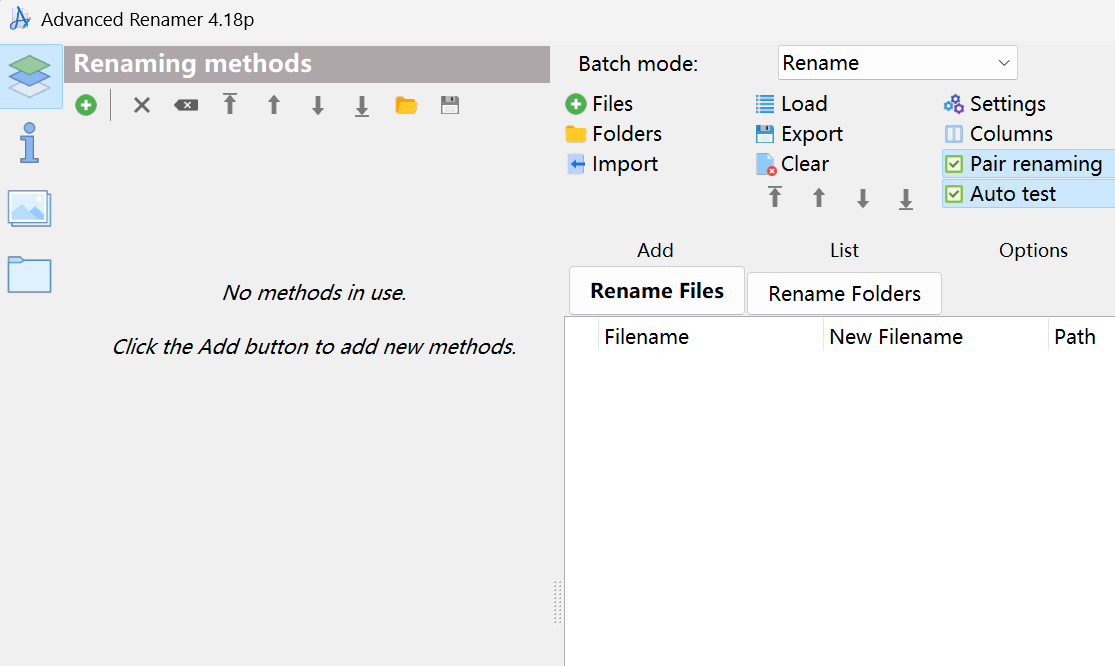The width and height of the screenshot is (1115, 666).
Task: Save the method list with the disk icon
Action: tap(449, 104)
